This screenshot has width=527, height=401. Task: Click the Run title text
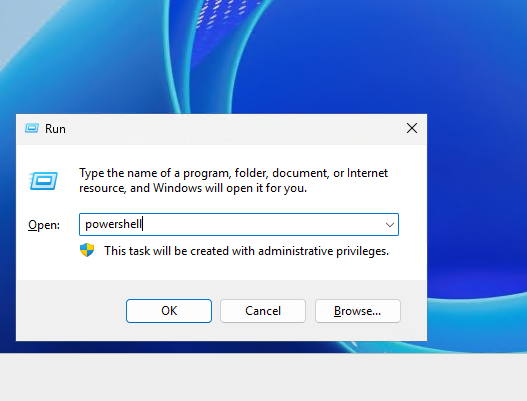(55, 129)
